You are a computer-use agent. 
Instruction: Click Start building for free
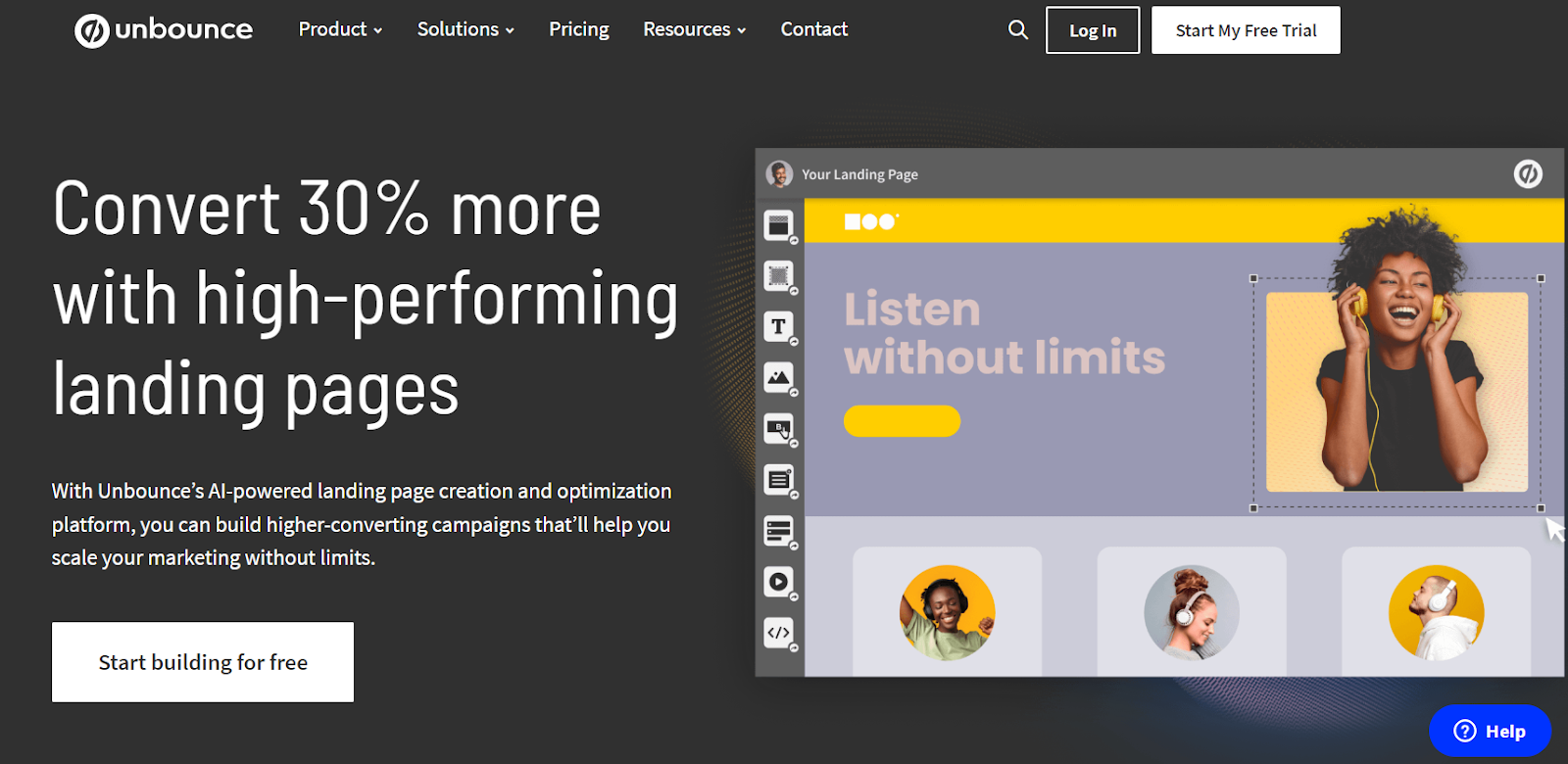coord(203,662)
